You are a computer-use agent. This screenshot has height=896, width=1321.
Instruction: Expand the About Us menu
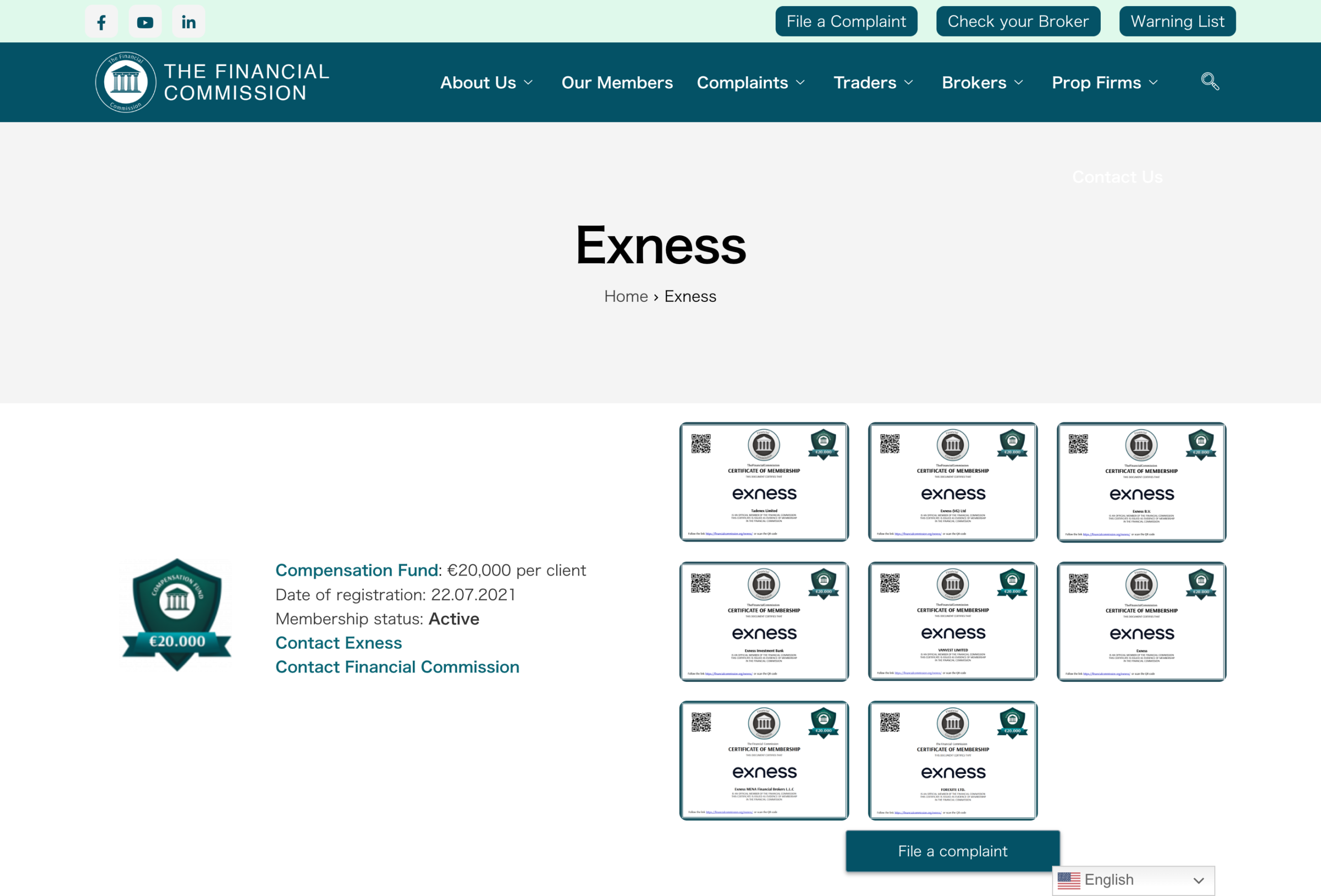487,83
